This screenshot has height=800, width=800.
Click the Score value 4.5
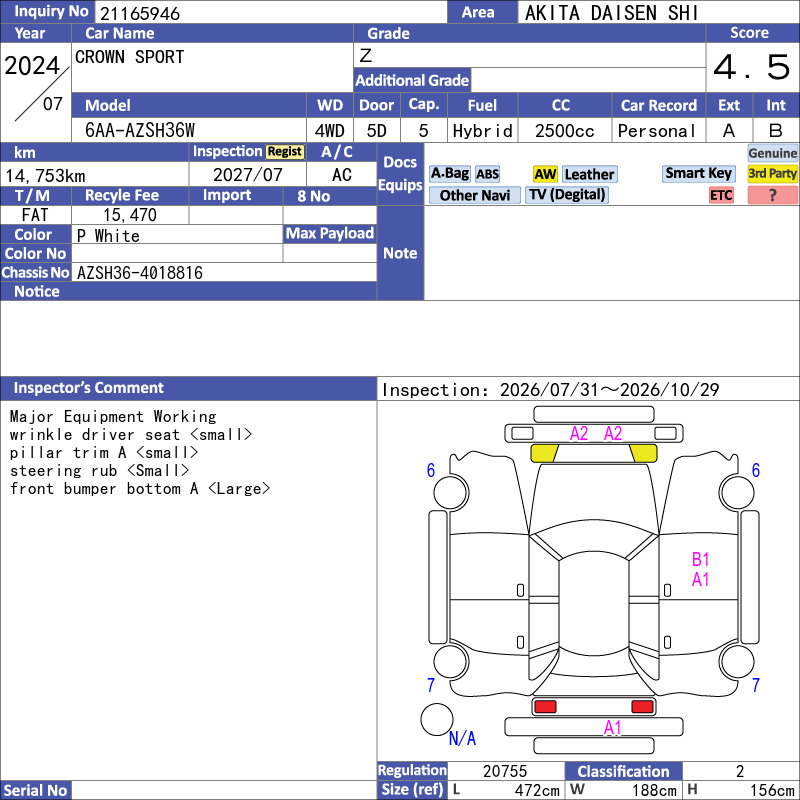[752, 67]
